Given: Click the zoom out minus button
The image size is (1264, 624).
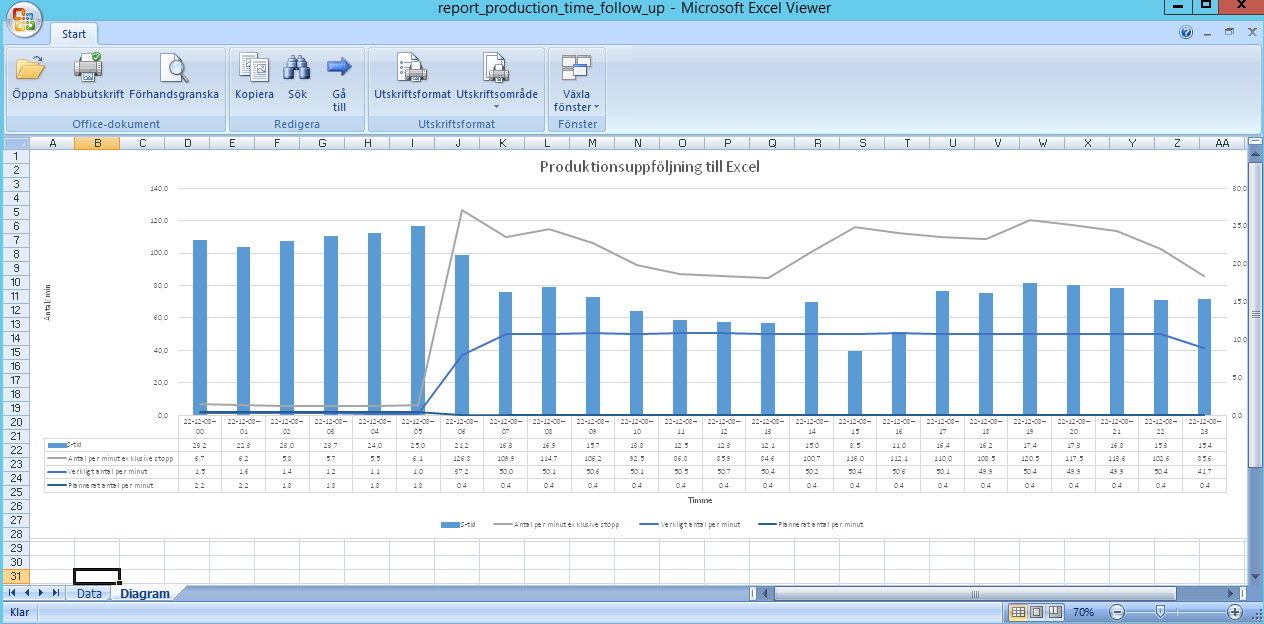Looking at the screenshot, I should 1117,612.
